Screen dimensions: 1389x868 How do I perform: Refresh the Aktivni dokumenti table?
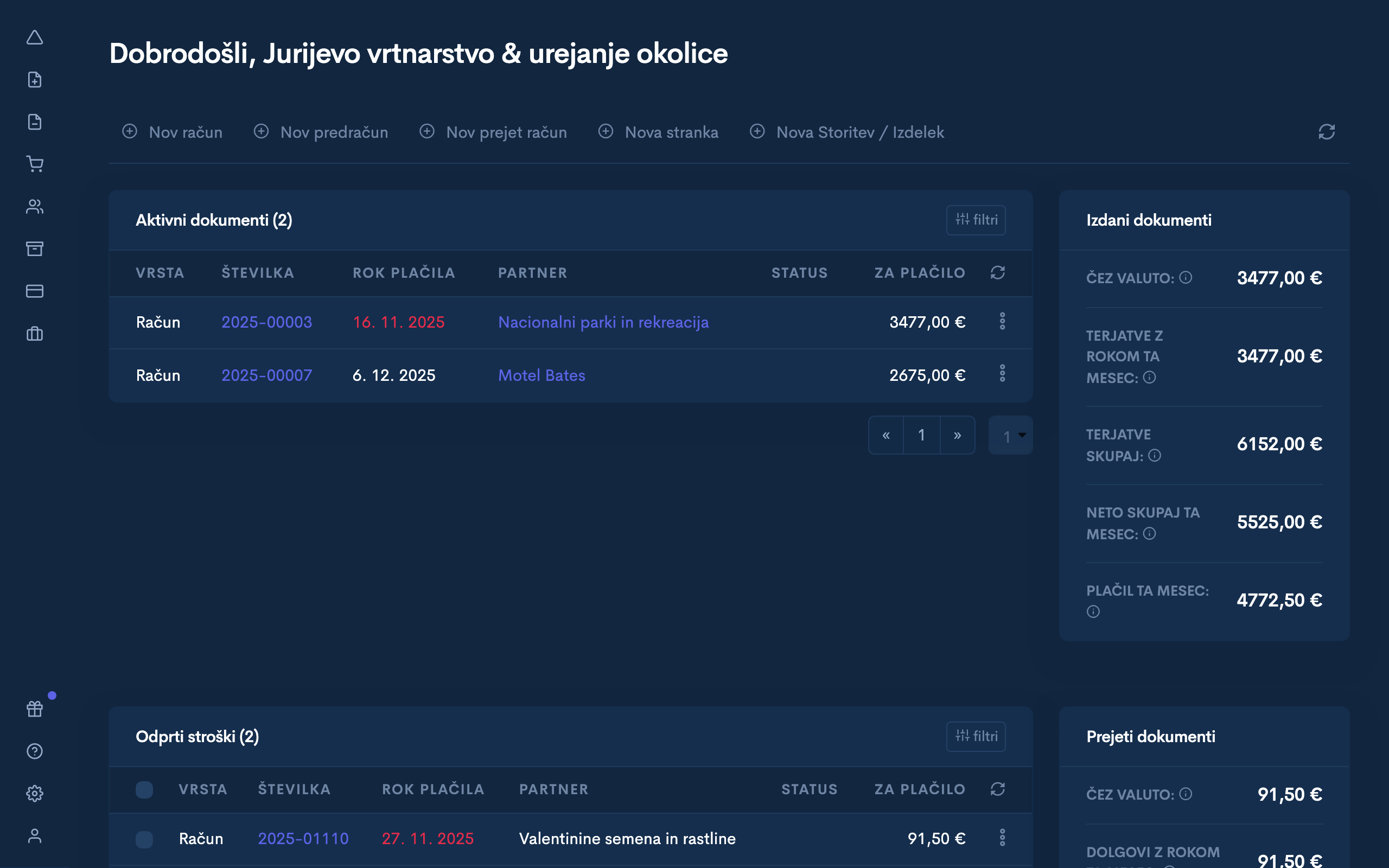998,273
